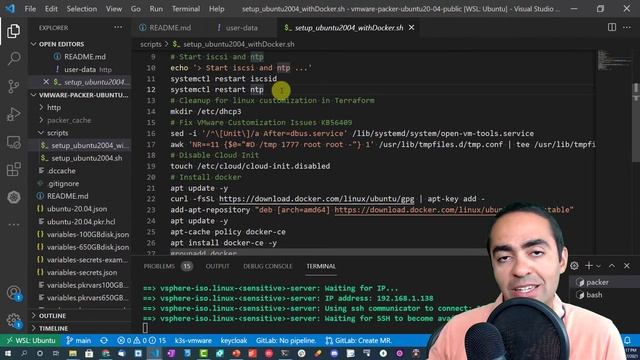Close the setup_ubuntu2004_withDocker.sh tab
This screenshot has height=360, width=640.
tap(411, 27)
